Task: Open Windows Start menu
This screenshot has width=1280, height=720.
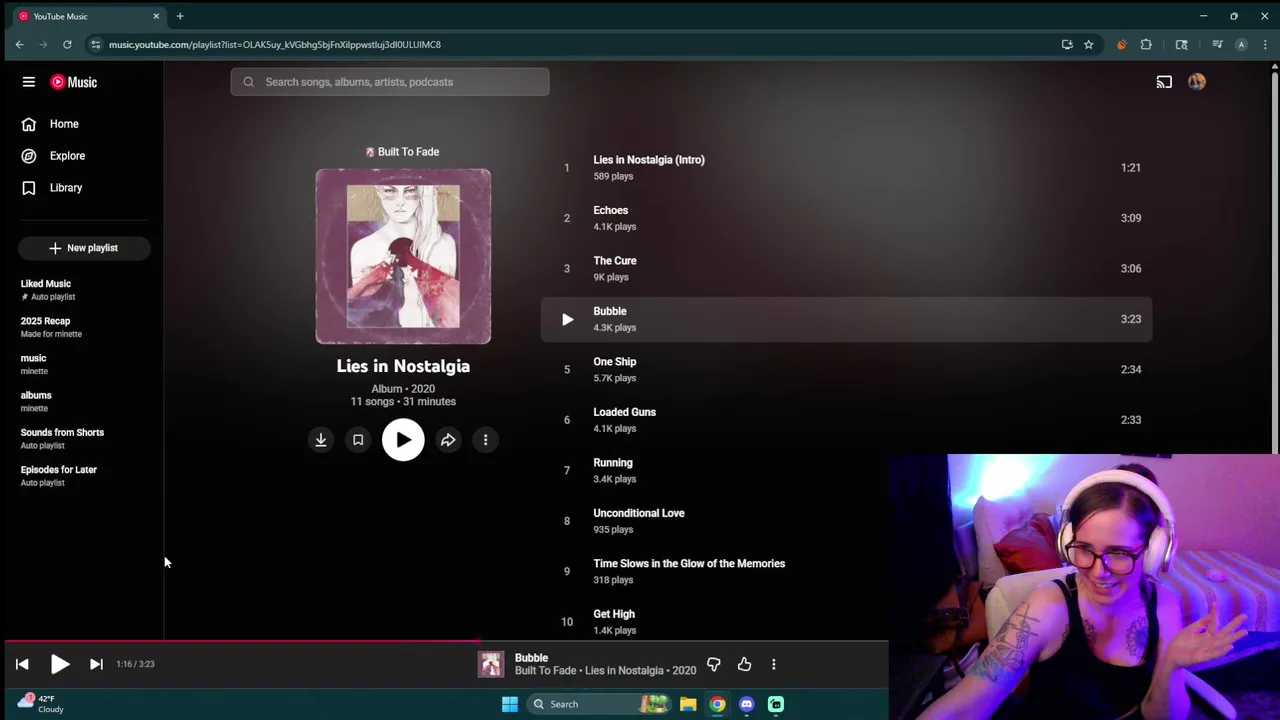Action: pyautogui.click(x=510, y=704)
